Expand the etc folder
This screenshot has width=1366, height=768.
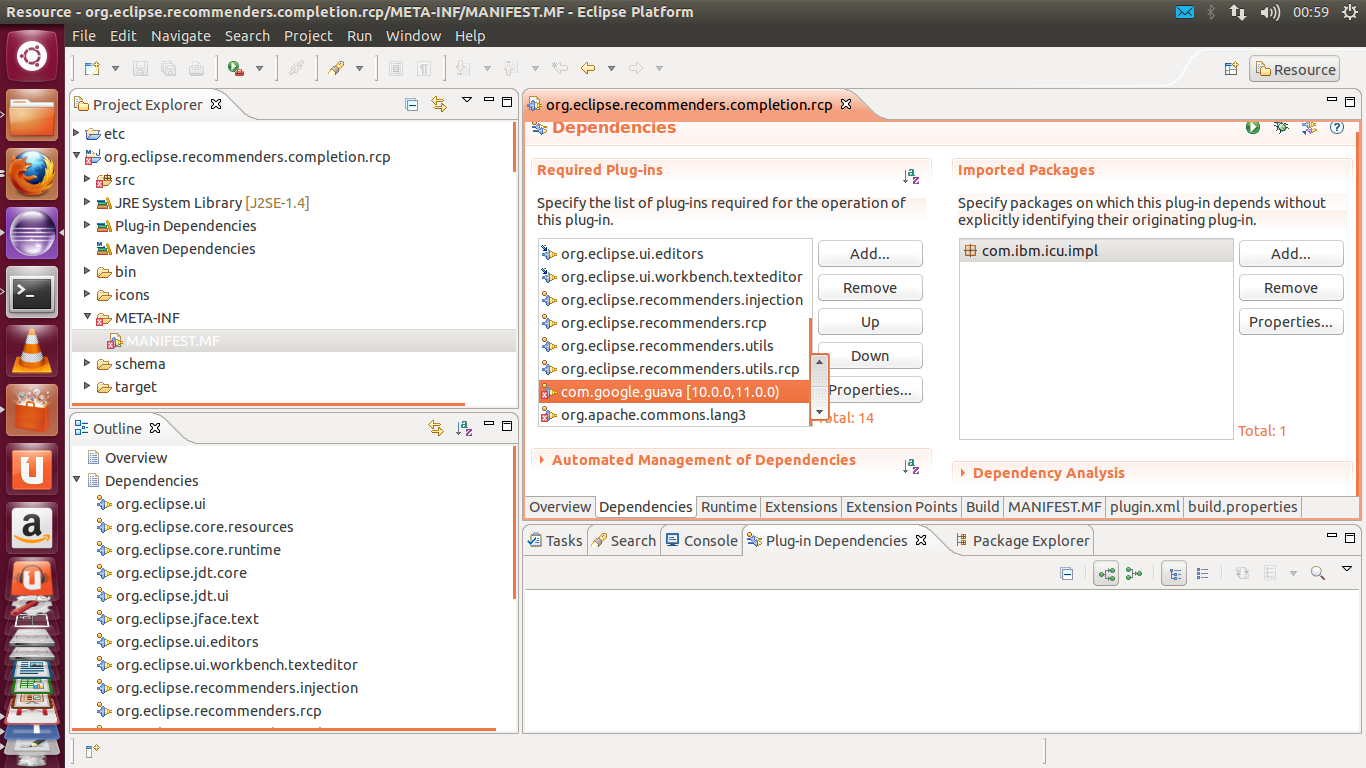77,133
